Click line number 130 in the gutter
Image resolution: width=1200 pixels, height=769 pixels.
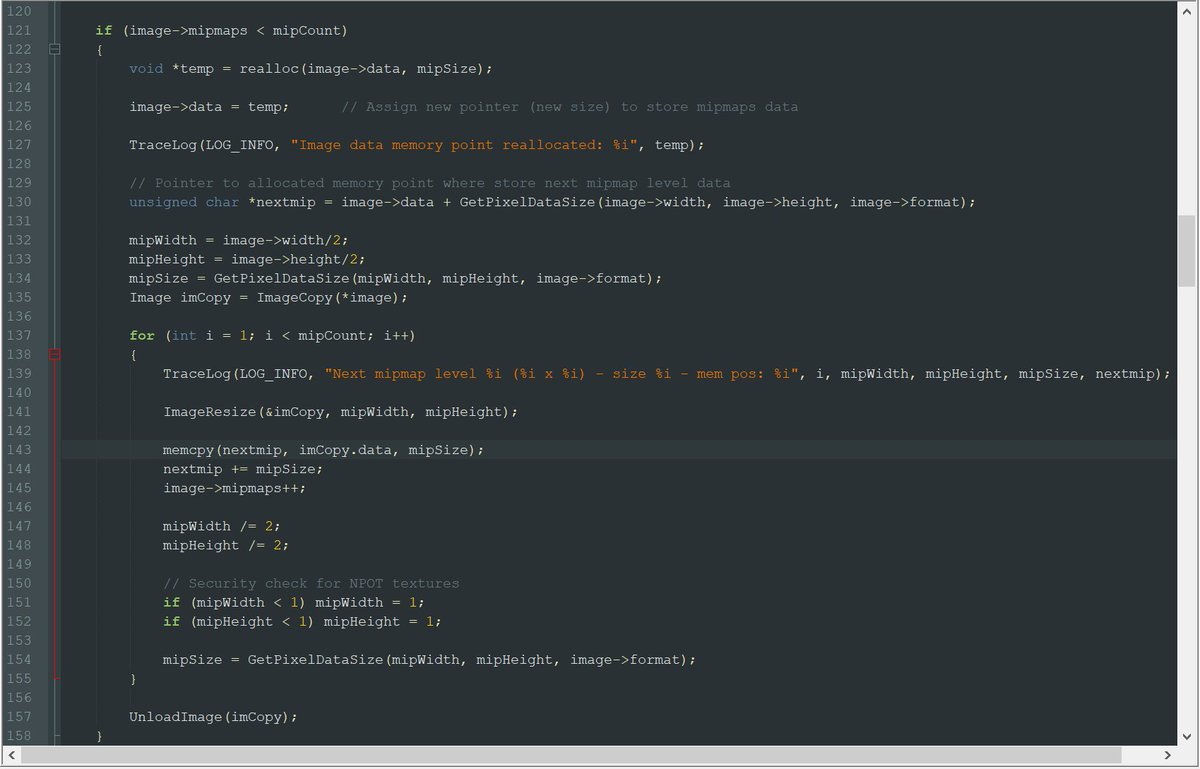pos(19,202)
